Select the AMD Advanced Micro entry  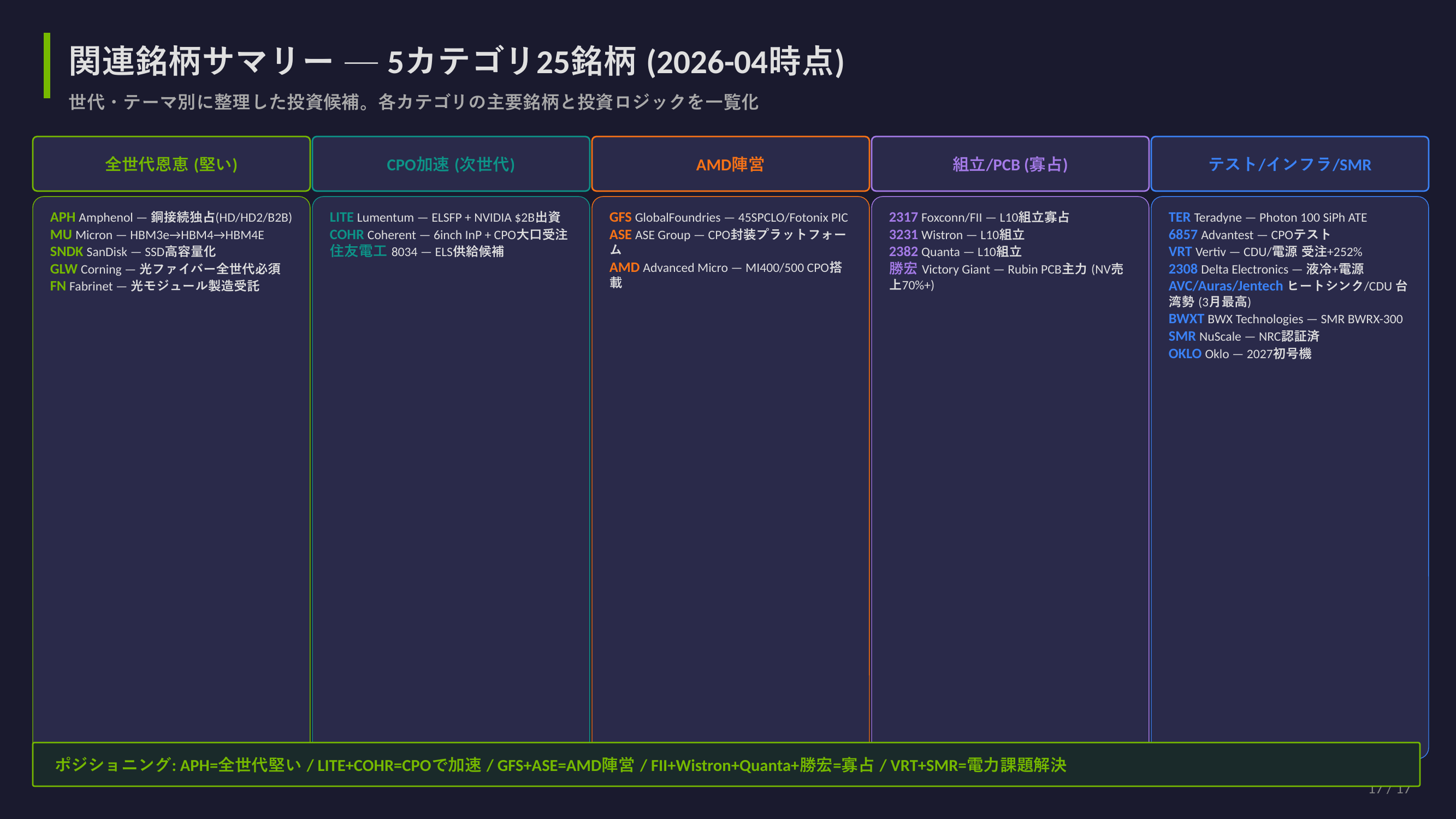(725, 268)
